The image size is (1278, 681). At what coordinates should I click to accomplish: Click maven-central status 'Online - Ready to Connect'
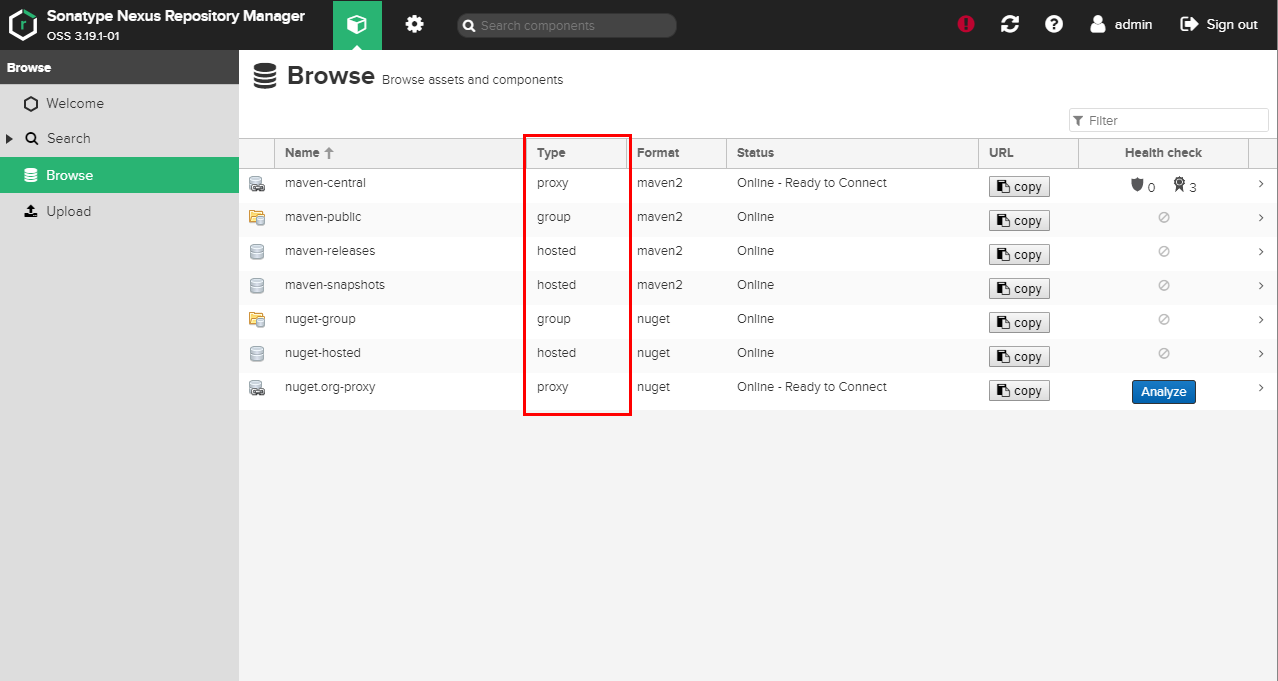tap(812, 183)
